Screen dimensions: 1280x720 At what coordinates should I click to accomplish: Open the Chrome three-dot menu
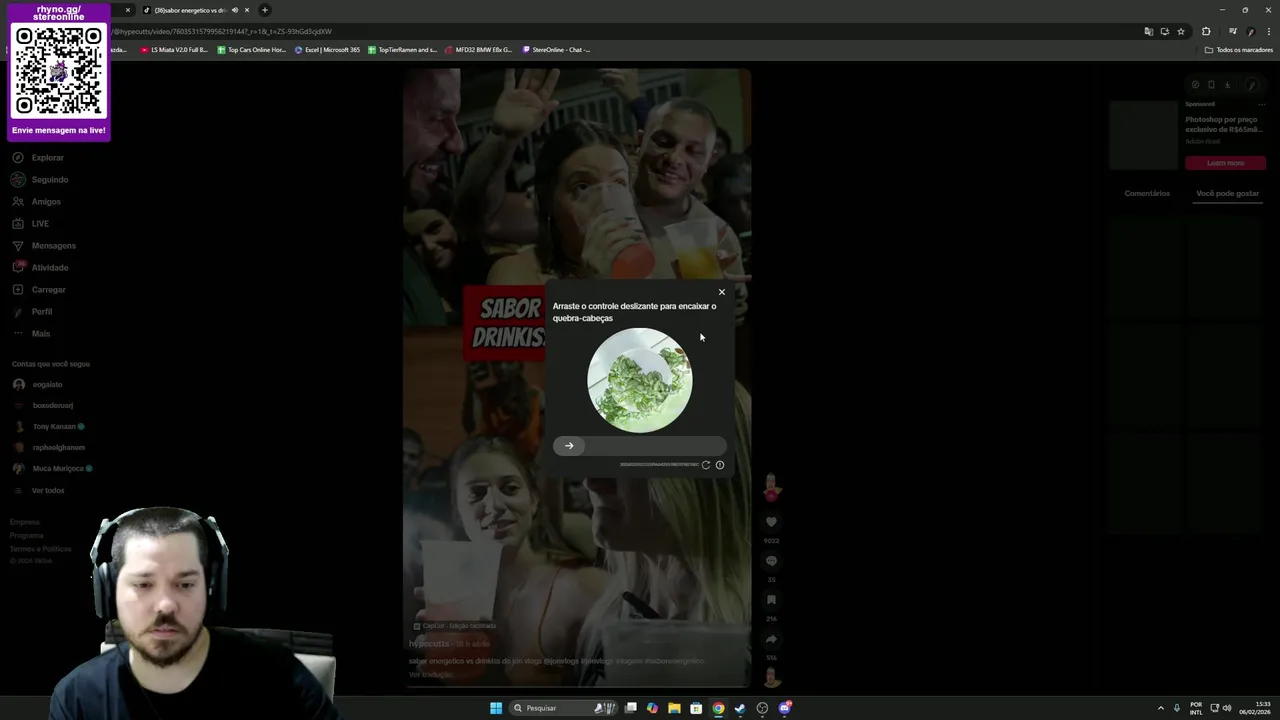(1268, 32)
